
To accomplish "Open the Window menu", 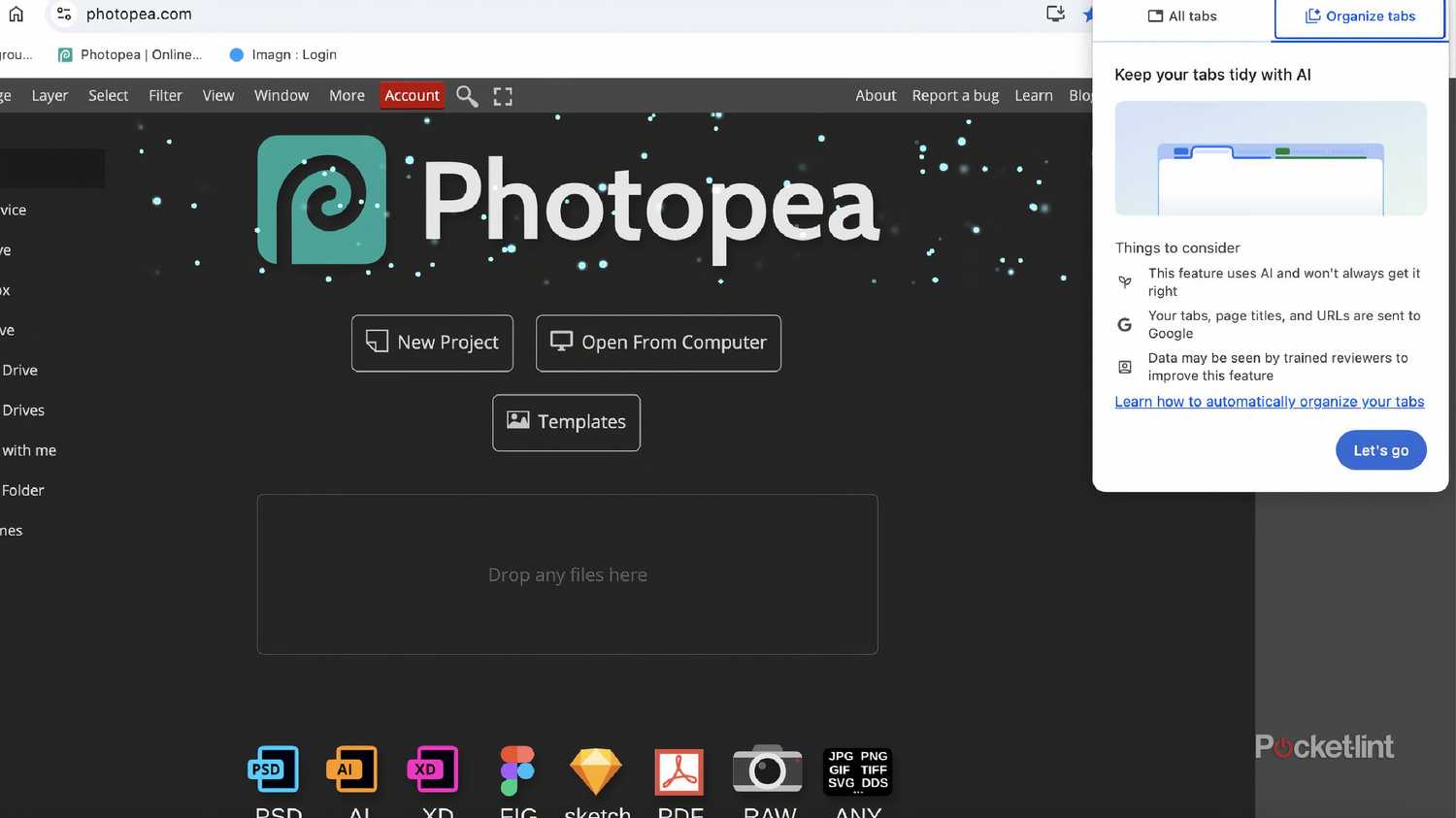I will pos(281,95).
